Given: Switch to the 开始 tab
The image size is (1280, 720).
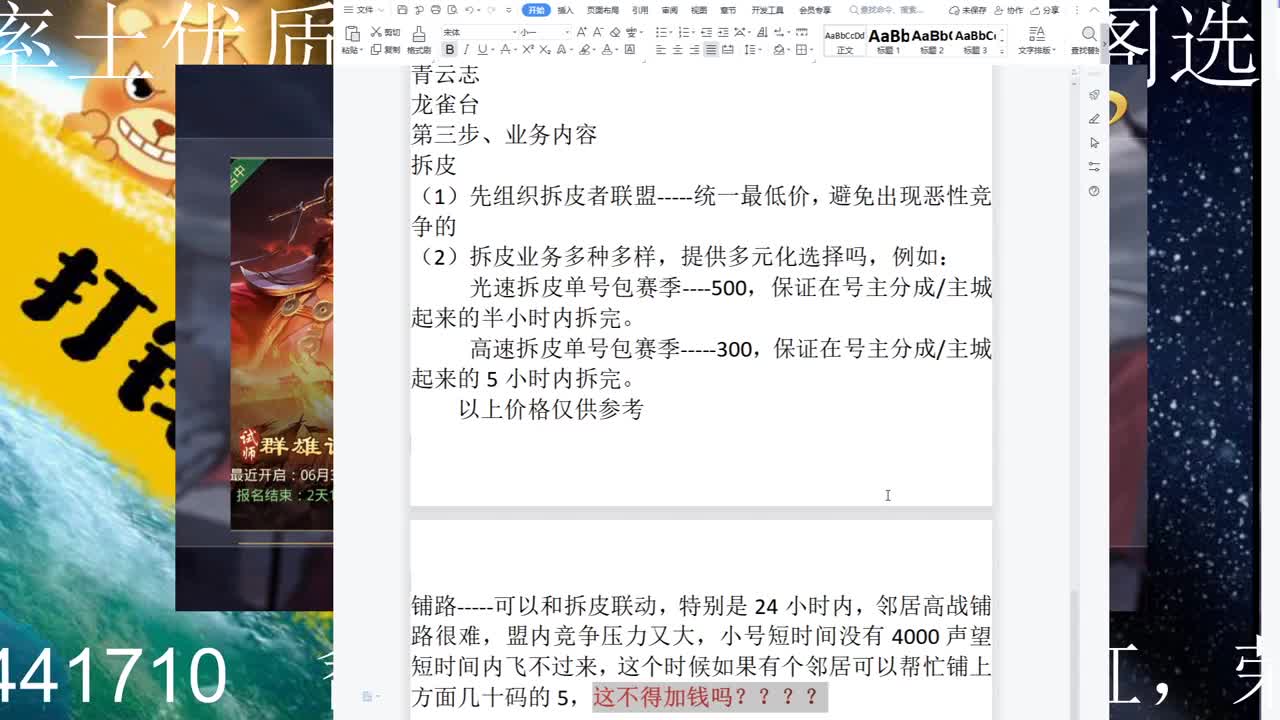Looking at the screenshot, I should [536, 10].
